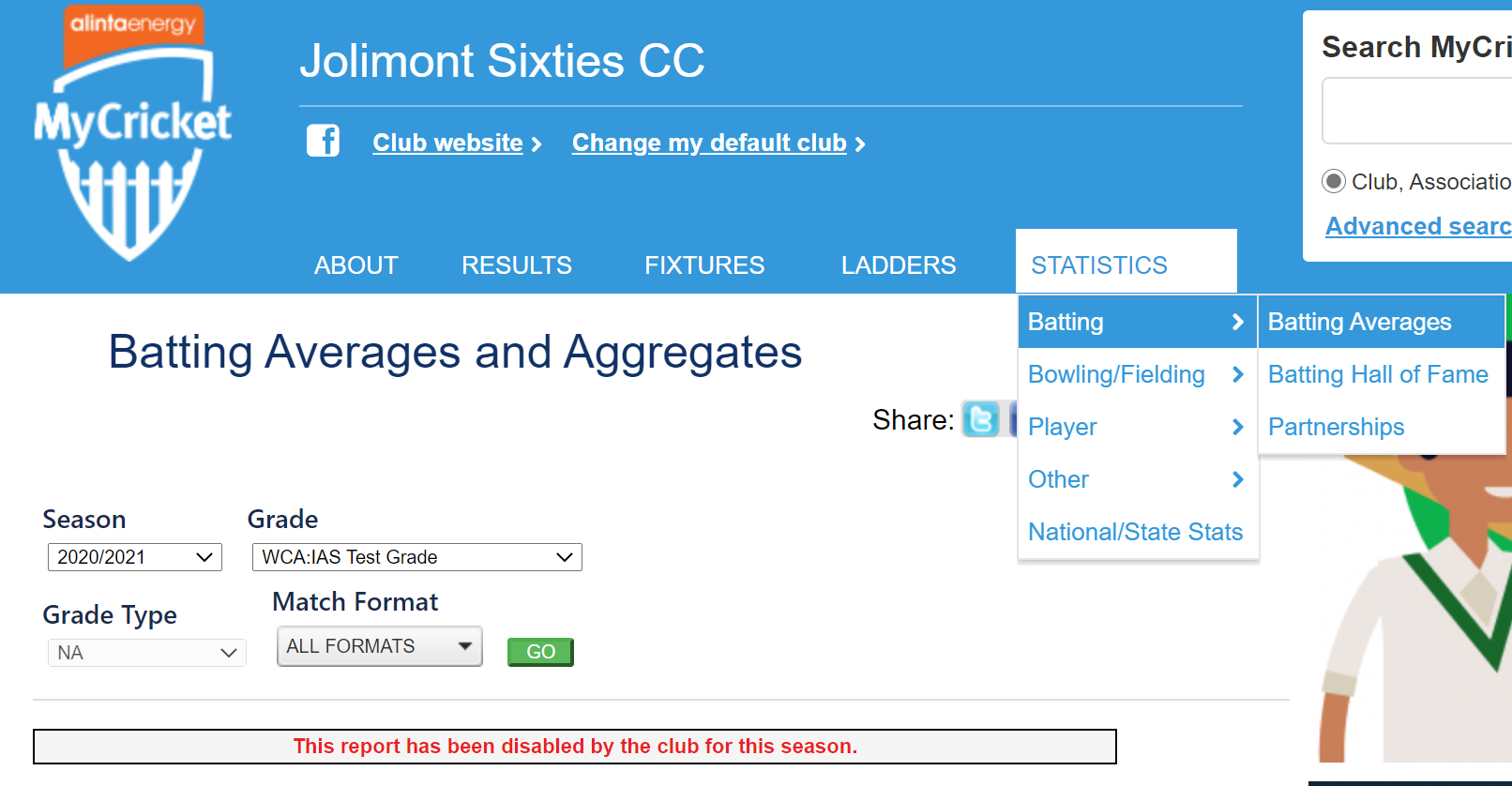Share the page via Twitter icon

(x=981, y=419)
